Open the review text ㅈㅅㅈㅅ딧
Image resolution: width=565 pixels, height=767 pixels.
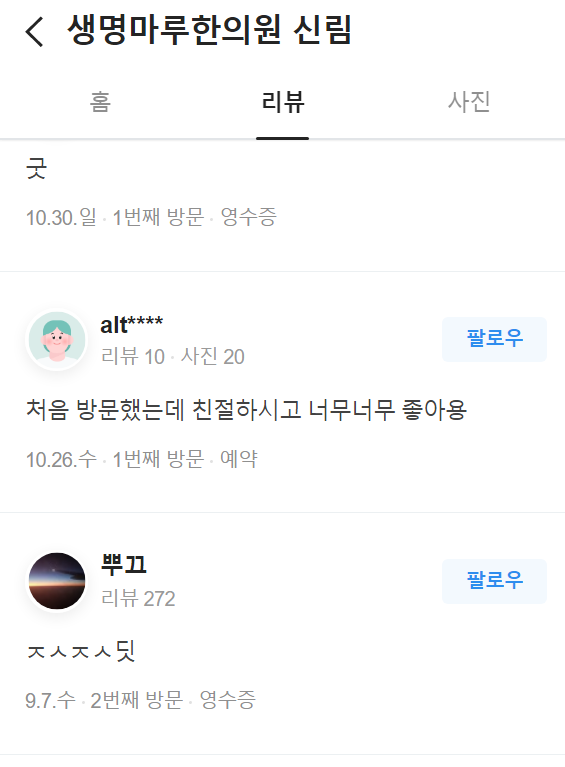pyautogui.click(x=81, y=651)
